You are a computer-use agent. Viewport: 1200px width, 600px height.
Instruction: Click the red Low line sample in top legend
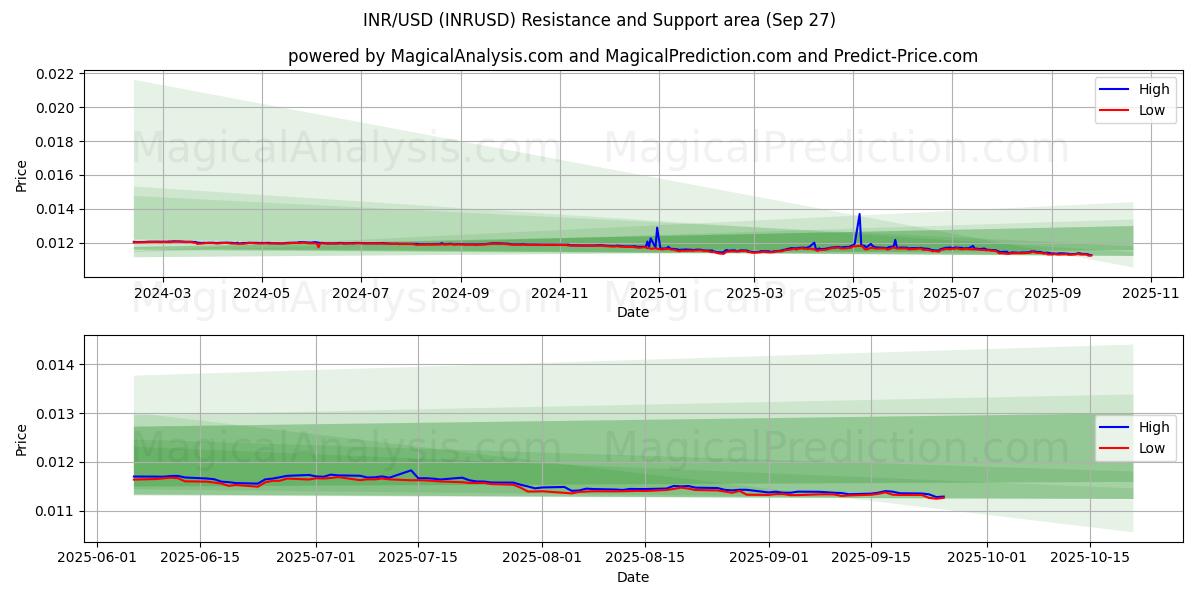point(1114,110)
